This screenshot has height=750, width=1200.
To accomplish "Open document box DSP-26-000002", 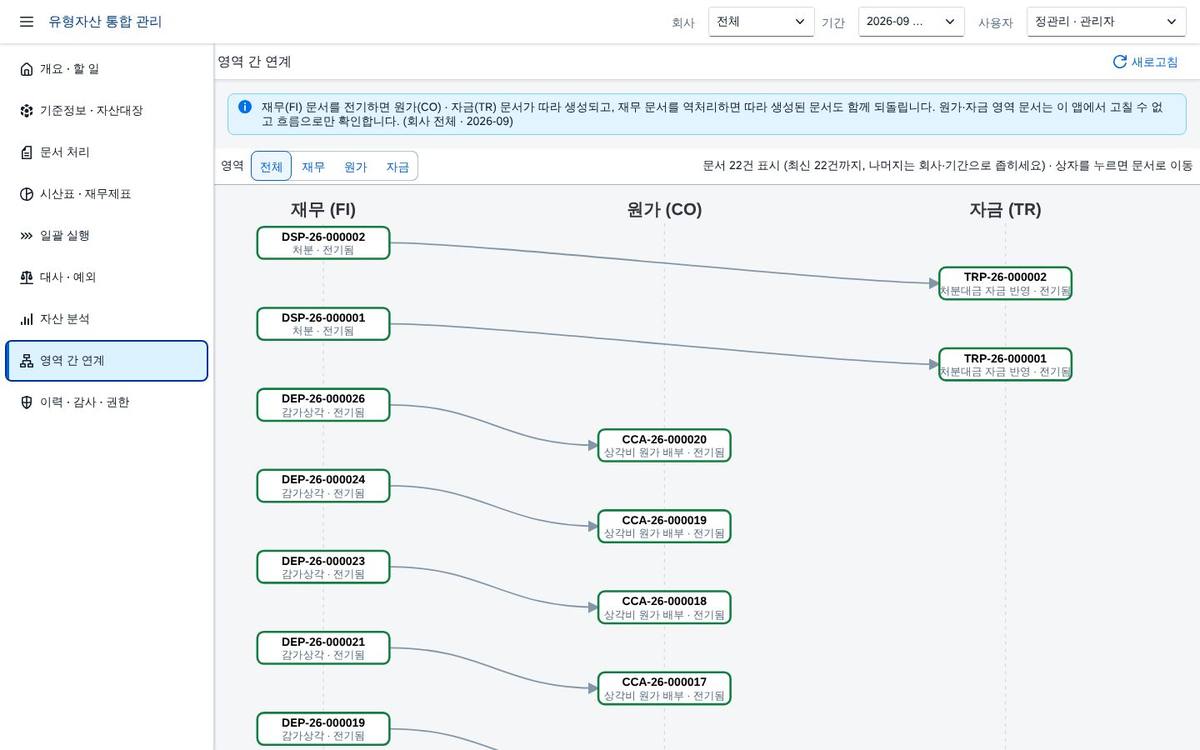I will pyautogui.click(x=323, y=243).
